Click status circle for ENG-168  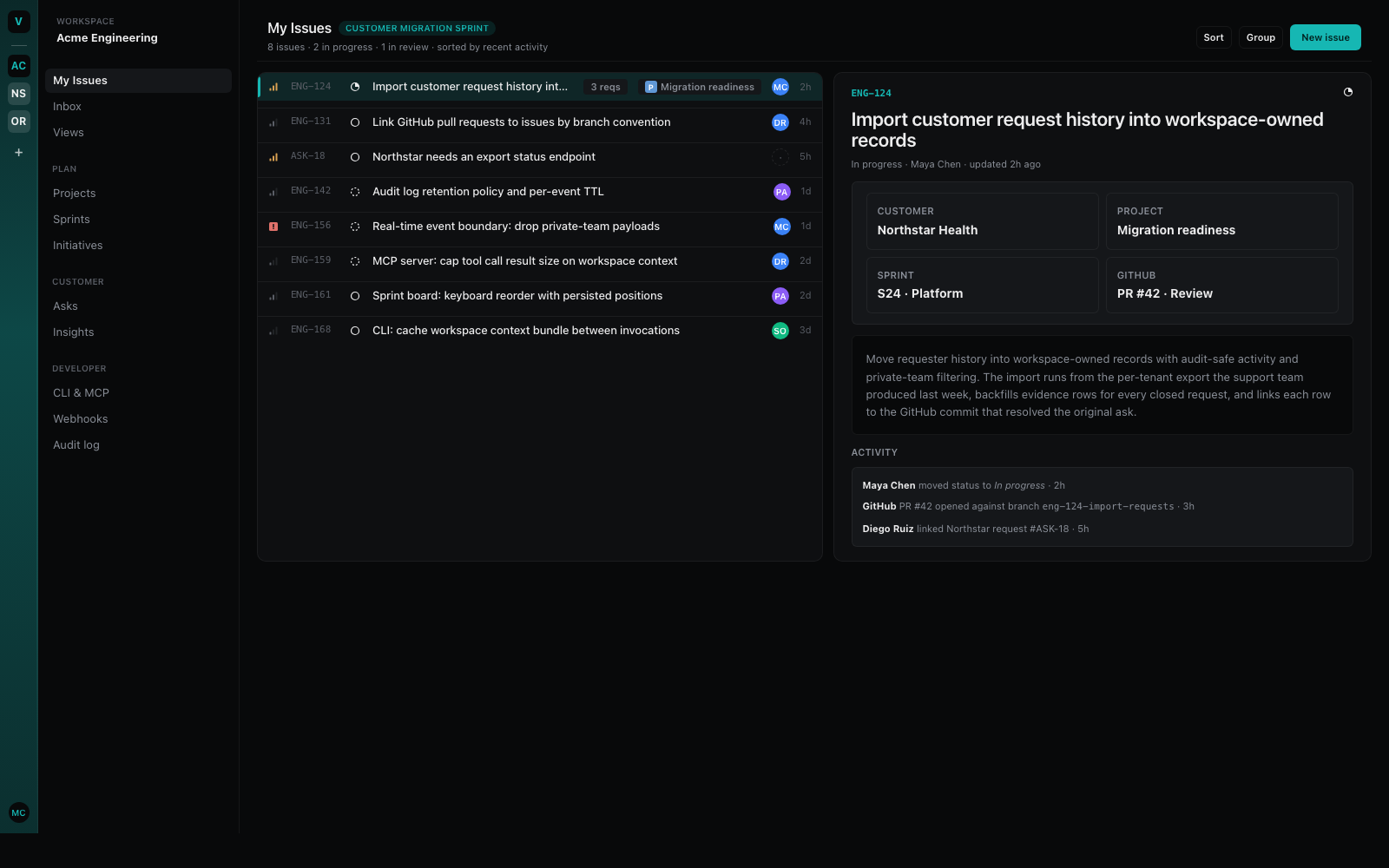pos(355,331)
